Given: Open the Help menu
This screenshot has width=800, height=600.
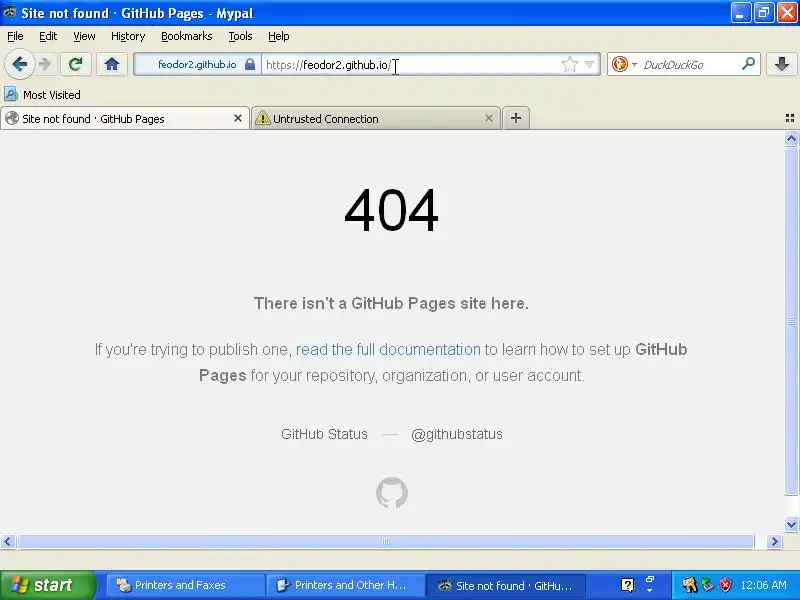Looking at the screenshot, I should click(279, 36).
